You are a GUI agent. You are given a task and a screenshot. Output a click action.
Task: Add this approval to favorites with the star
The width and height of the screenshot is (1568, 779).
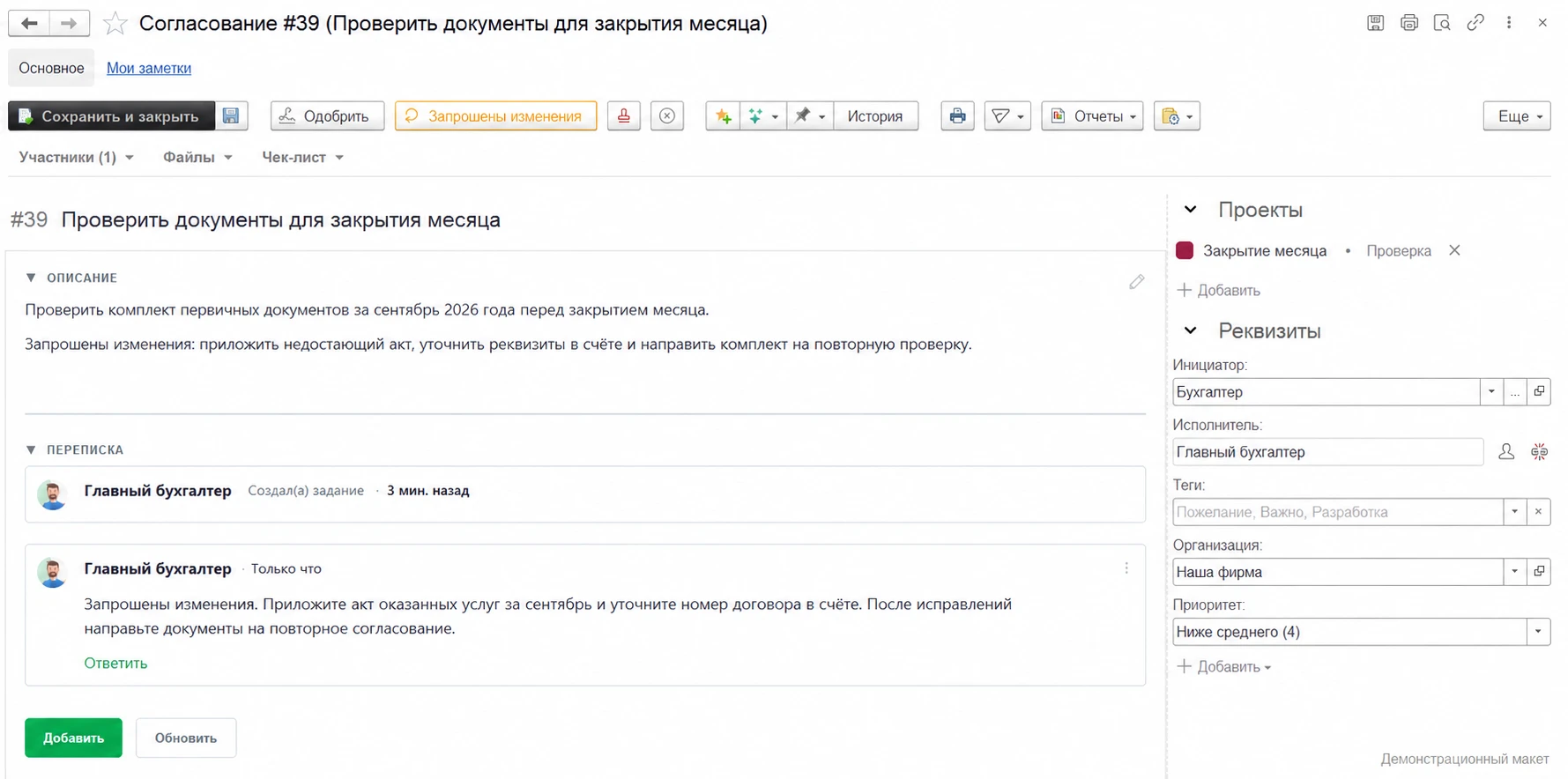click(115, 24)
